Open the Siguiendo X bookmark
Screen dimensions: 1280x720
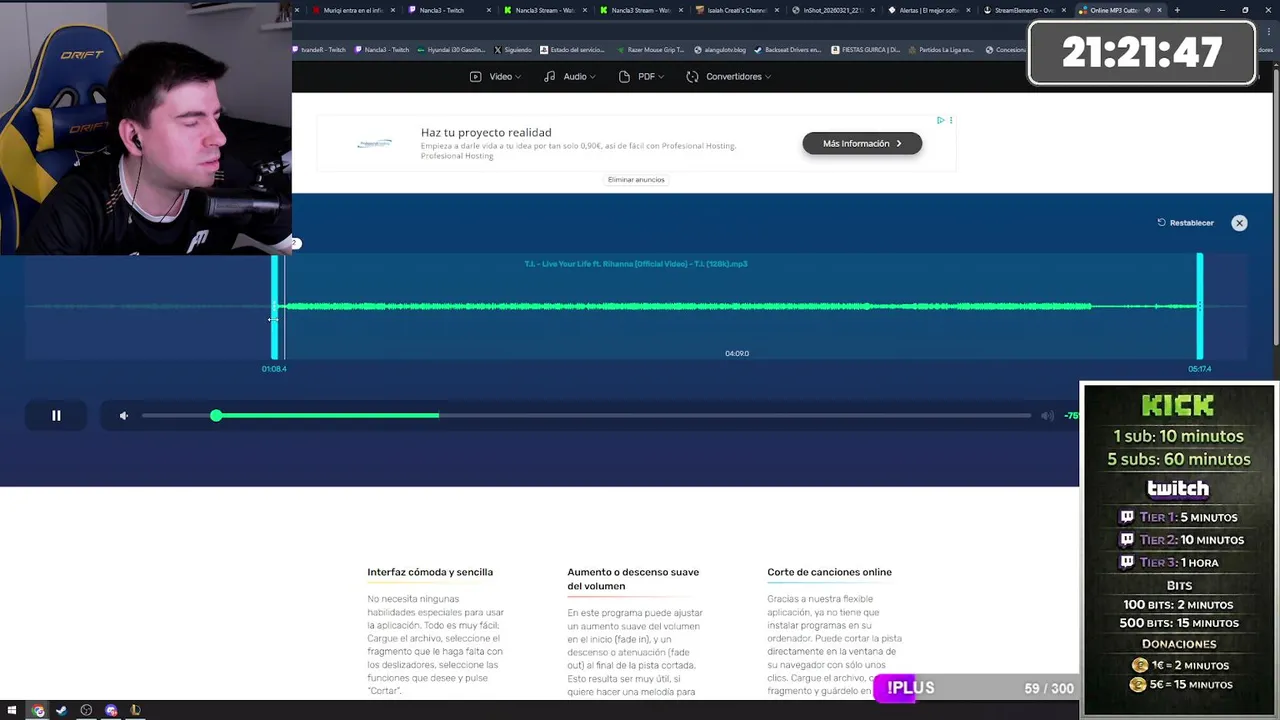512,49
